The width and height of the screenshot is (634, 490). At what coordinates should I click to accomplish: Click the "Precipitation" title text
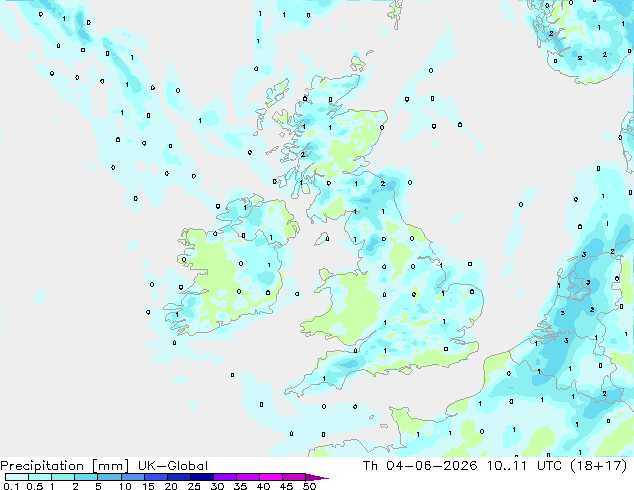click(x=42, y=466)
